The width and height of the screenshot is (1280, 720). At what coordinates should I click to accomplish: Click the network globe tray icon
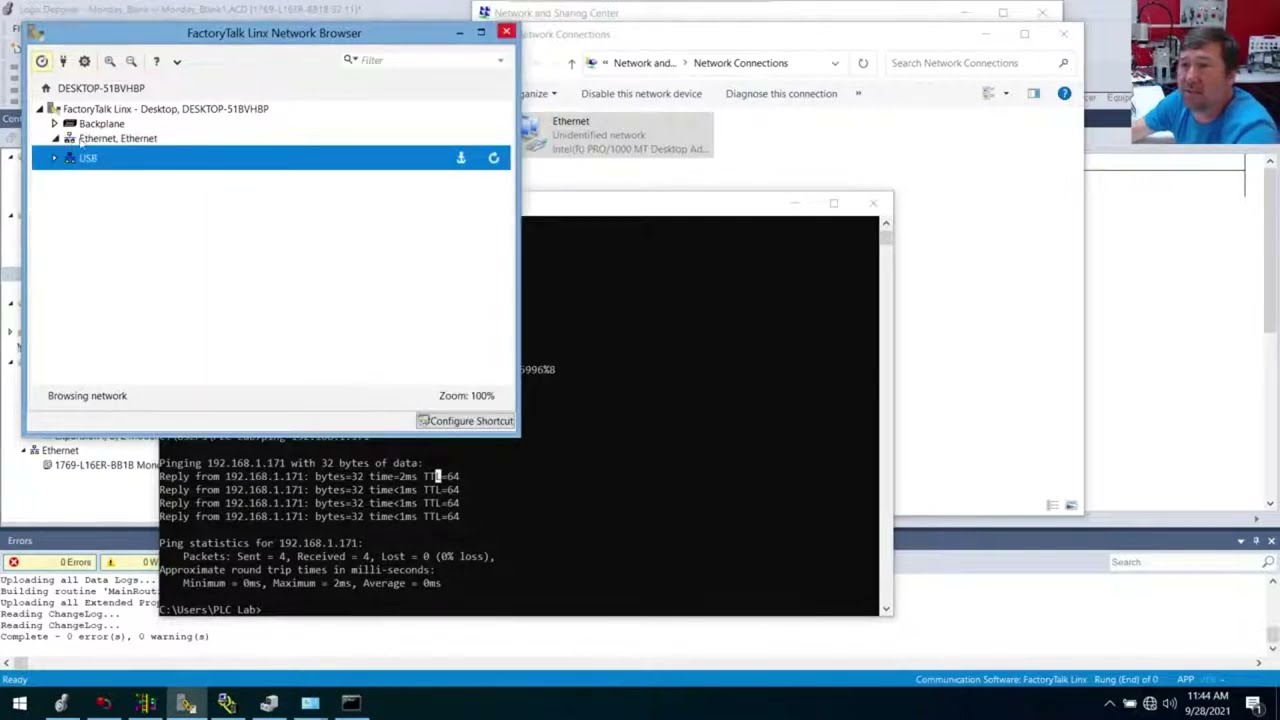click(1150, 704)
